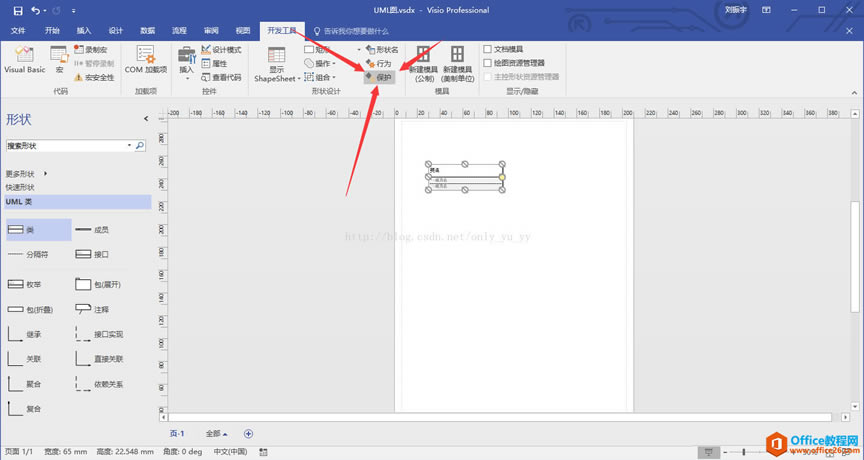This screenshot has height=460, width=864.
Task: Click the 搜索形状 search input field
Action: pyautogui.click(x=68, y=146)
